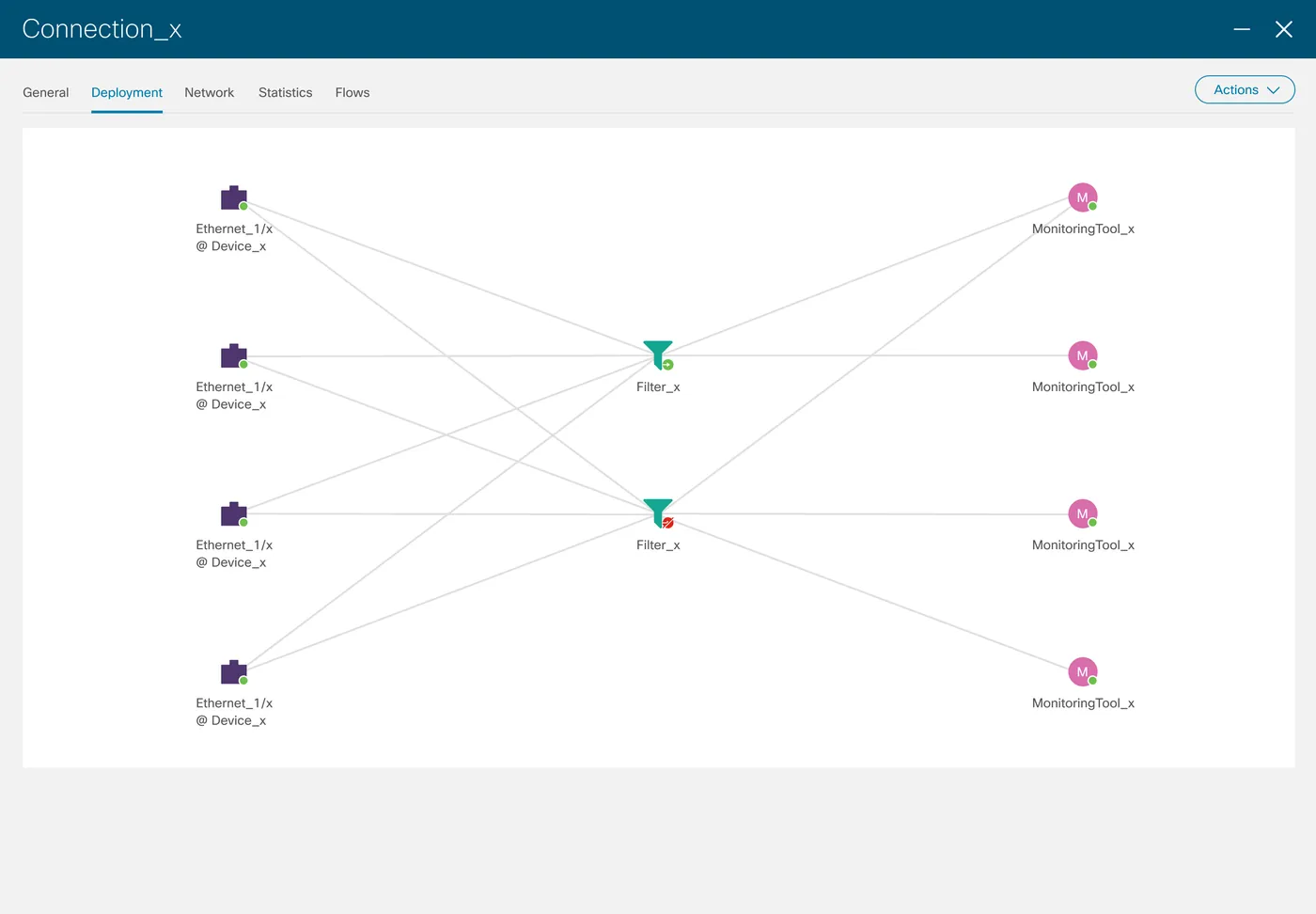The image size is (1316, 914).
Task: Select the second MonitoringTool_x icon from top
Action: pos(1083,355)
